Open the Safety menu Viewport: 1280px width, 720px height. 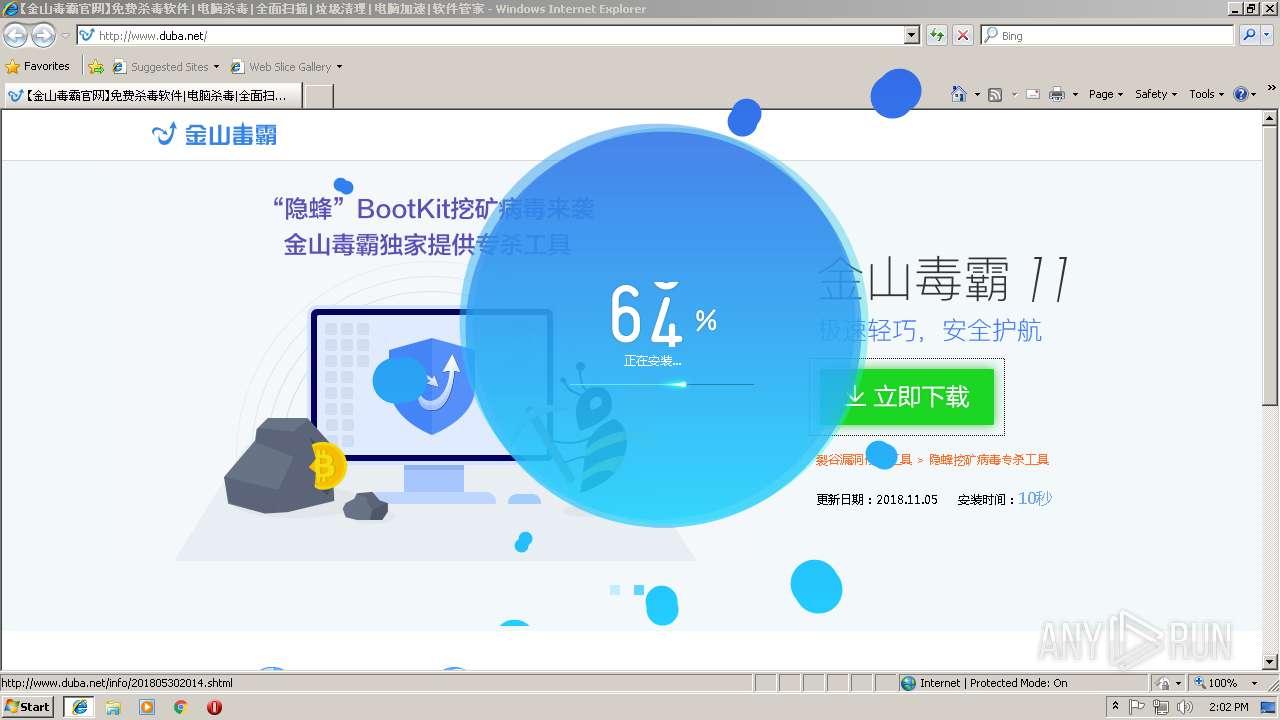point(1157,94)
